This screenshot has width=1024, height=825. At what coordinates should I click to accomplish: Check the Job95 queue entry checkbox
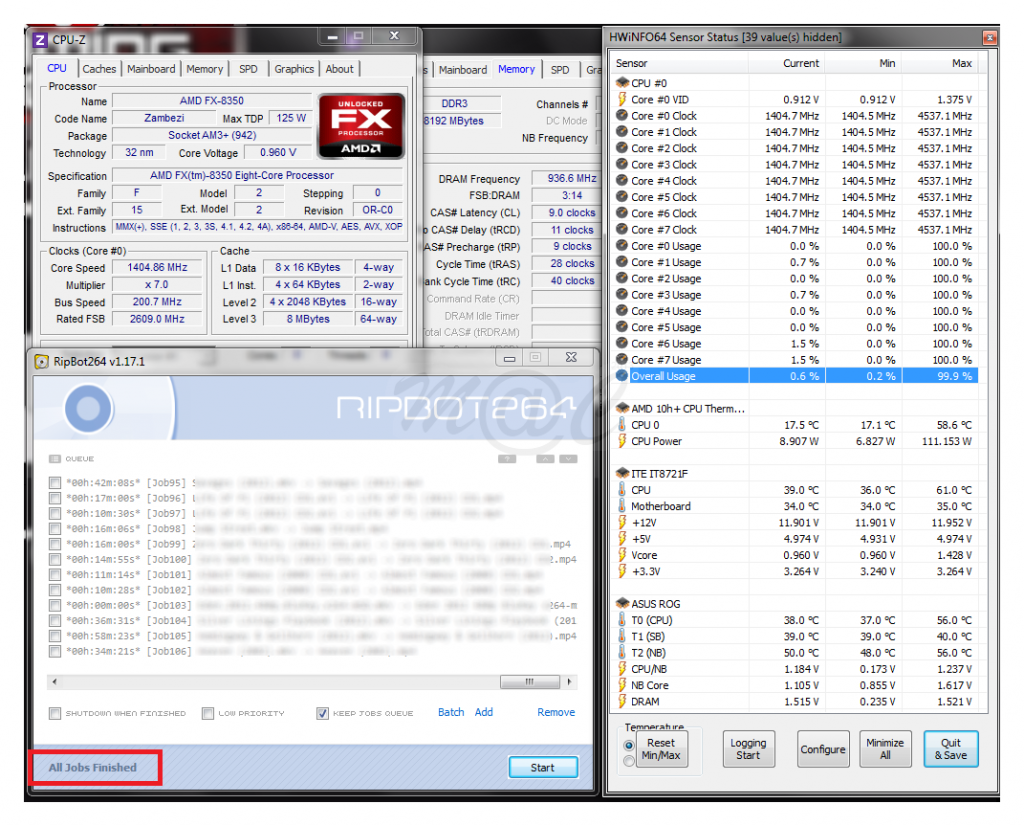[x=56, y=483]
